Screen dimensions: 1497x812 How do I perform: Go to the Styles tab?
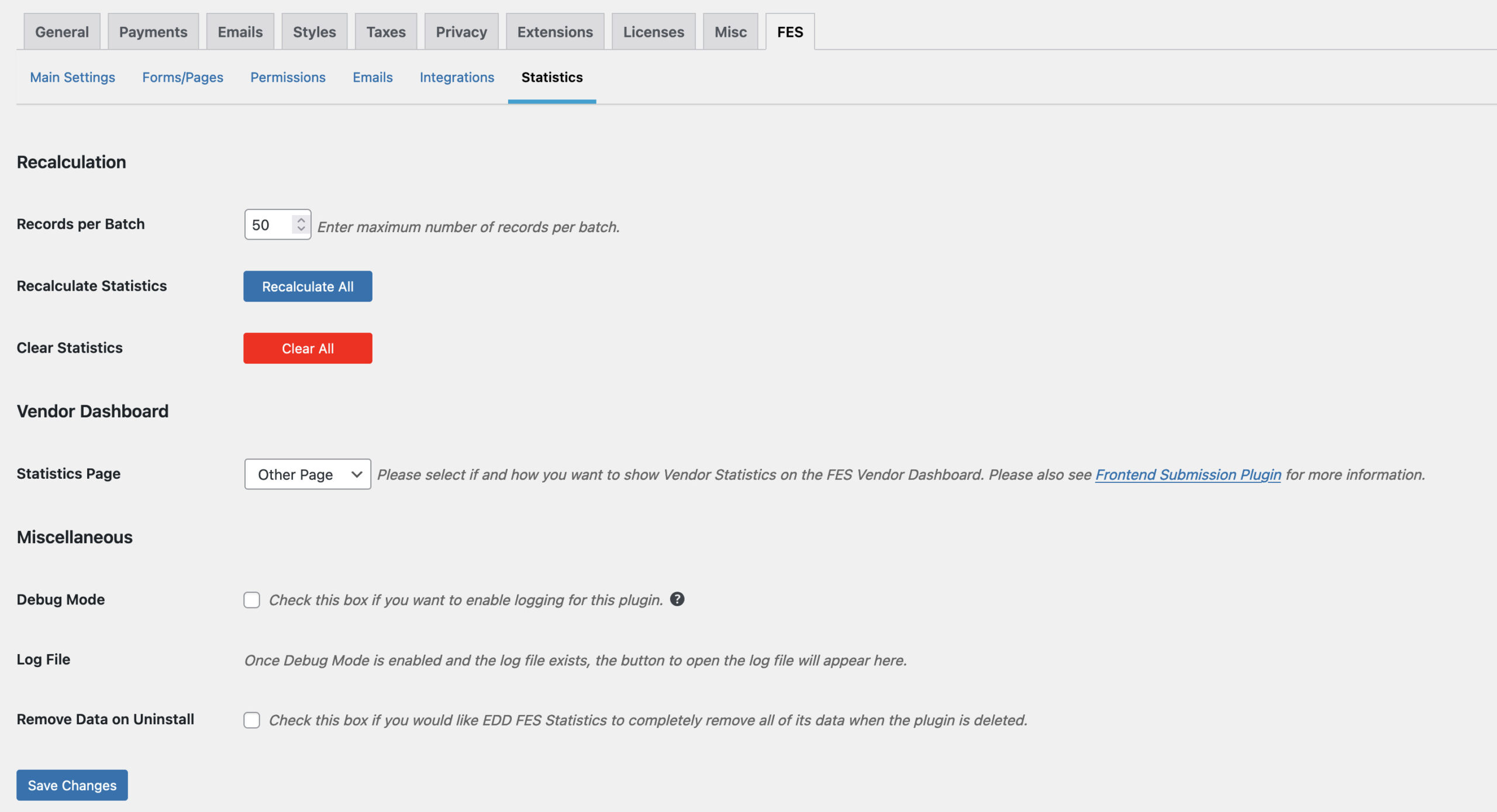[314, 32]
